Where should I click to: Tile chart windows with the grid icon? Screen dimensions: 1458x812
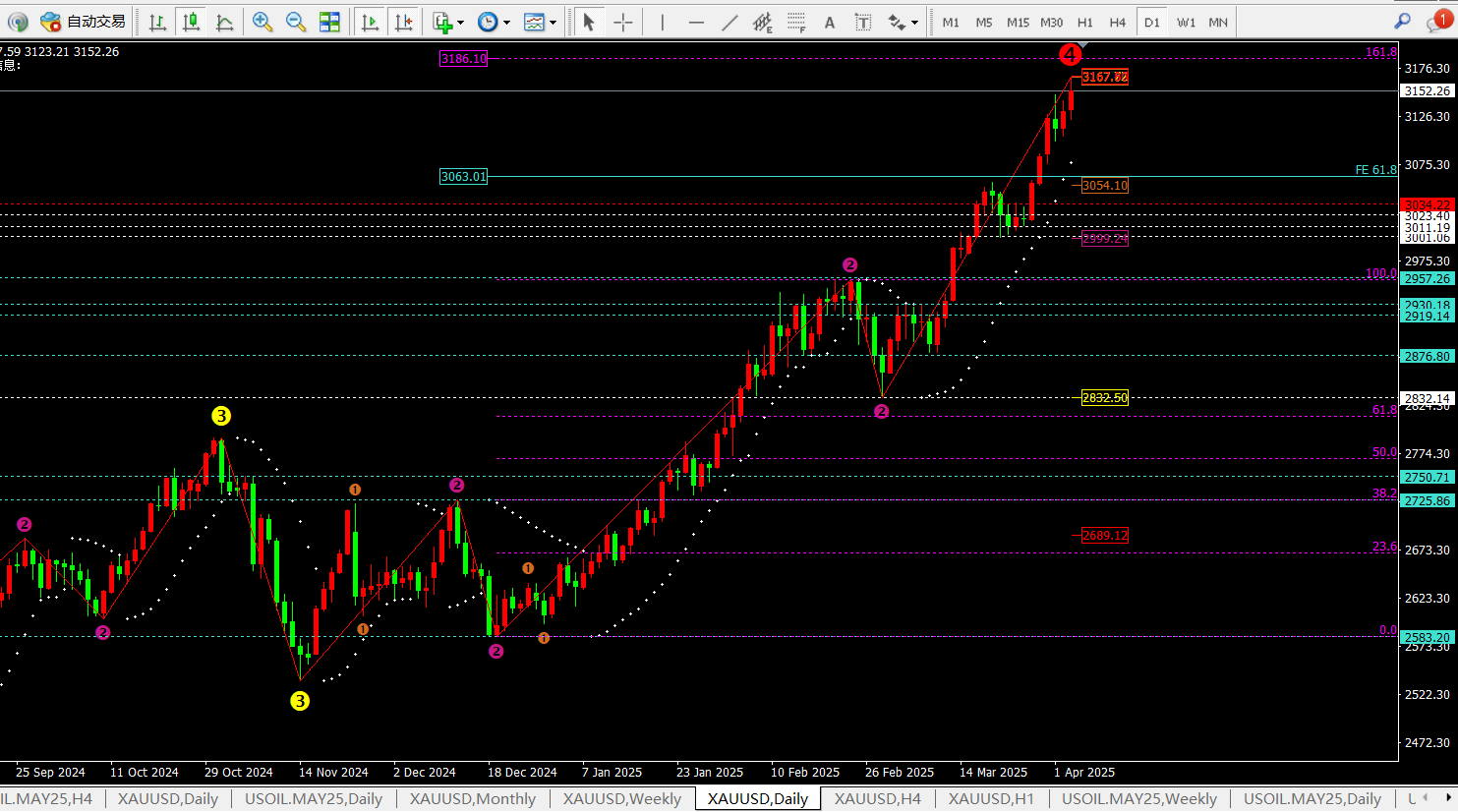[329, 22]
